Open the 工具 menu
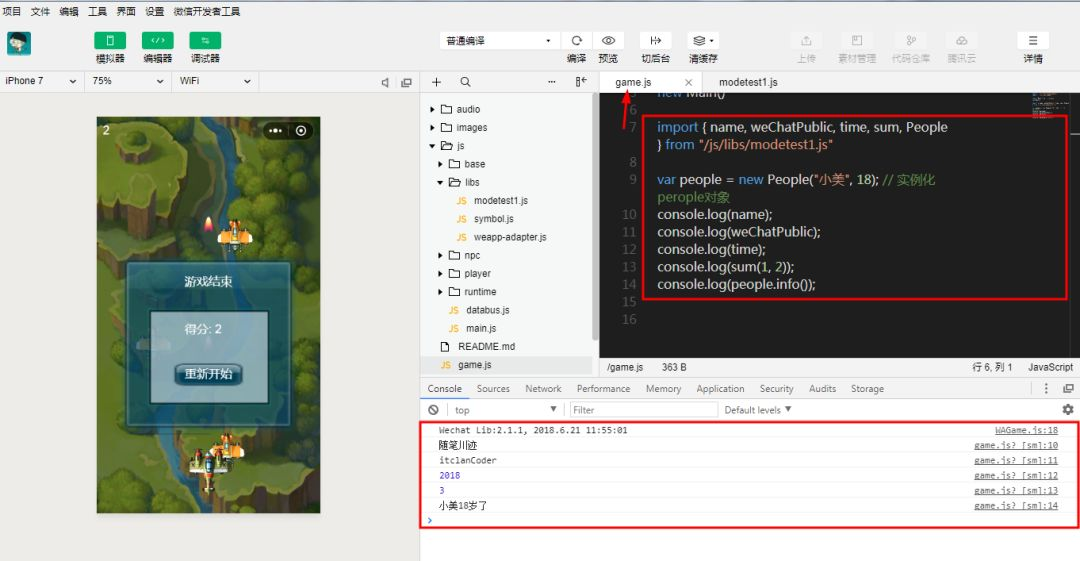The height and width of the screenshot is (561, 1080). click(x=97, y=11)
